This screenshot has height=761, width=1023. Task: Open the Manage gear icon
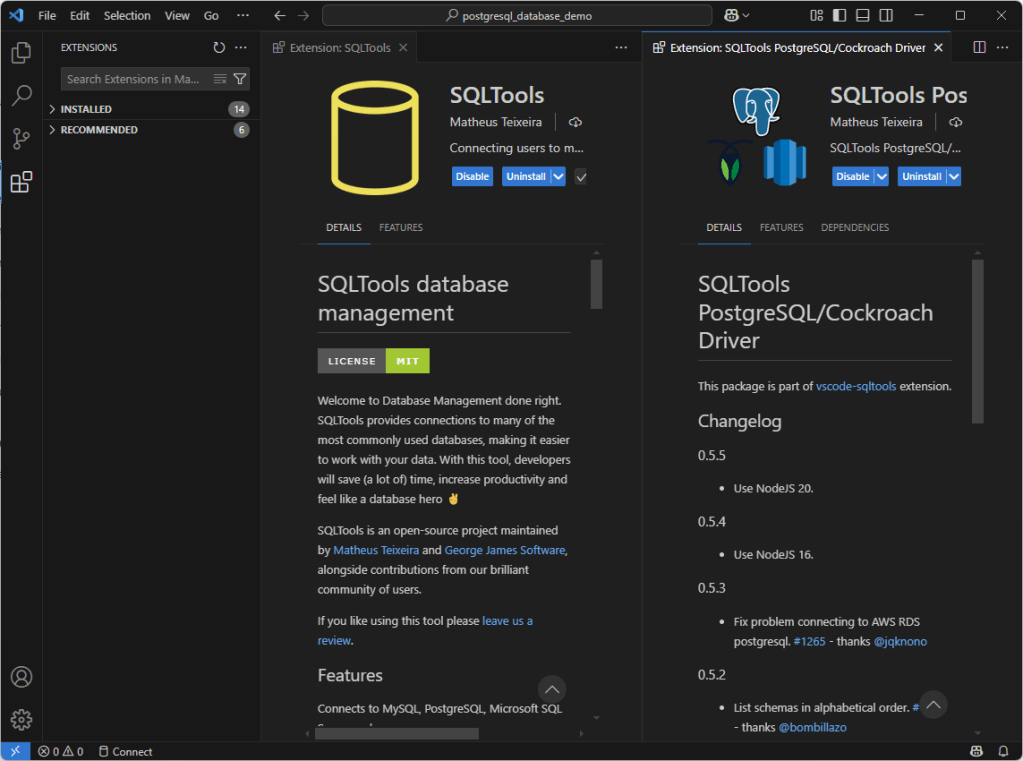(21, 719)
